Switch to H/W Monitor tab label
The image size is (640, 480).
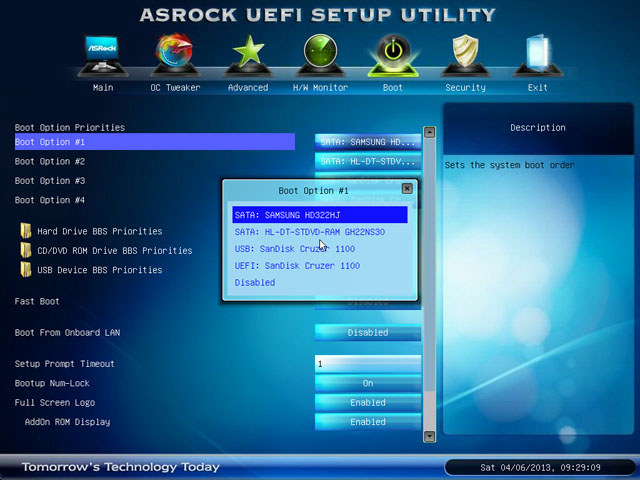pos(320,87)
